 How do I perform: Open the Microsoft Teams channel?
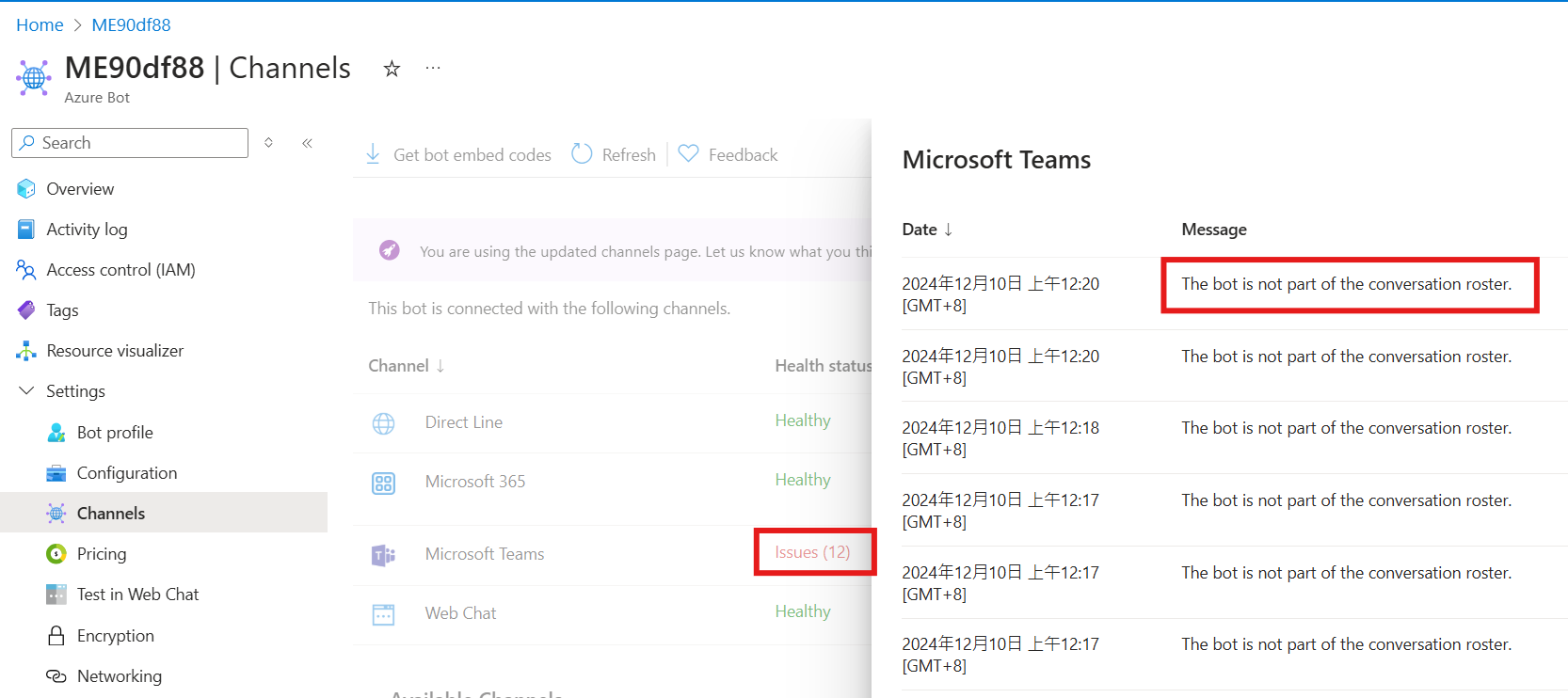pos(485,554)
